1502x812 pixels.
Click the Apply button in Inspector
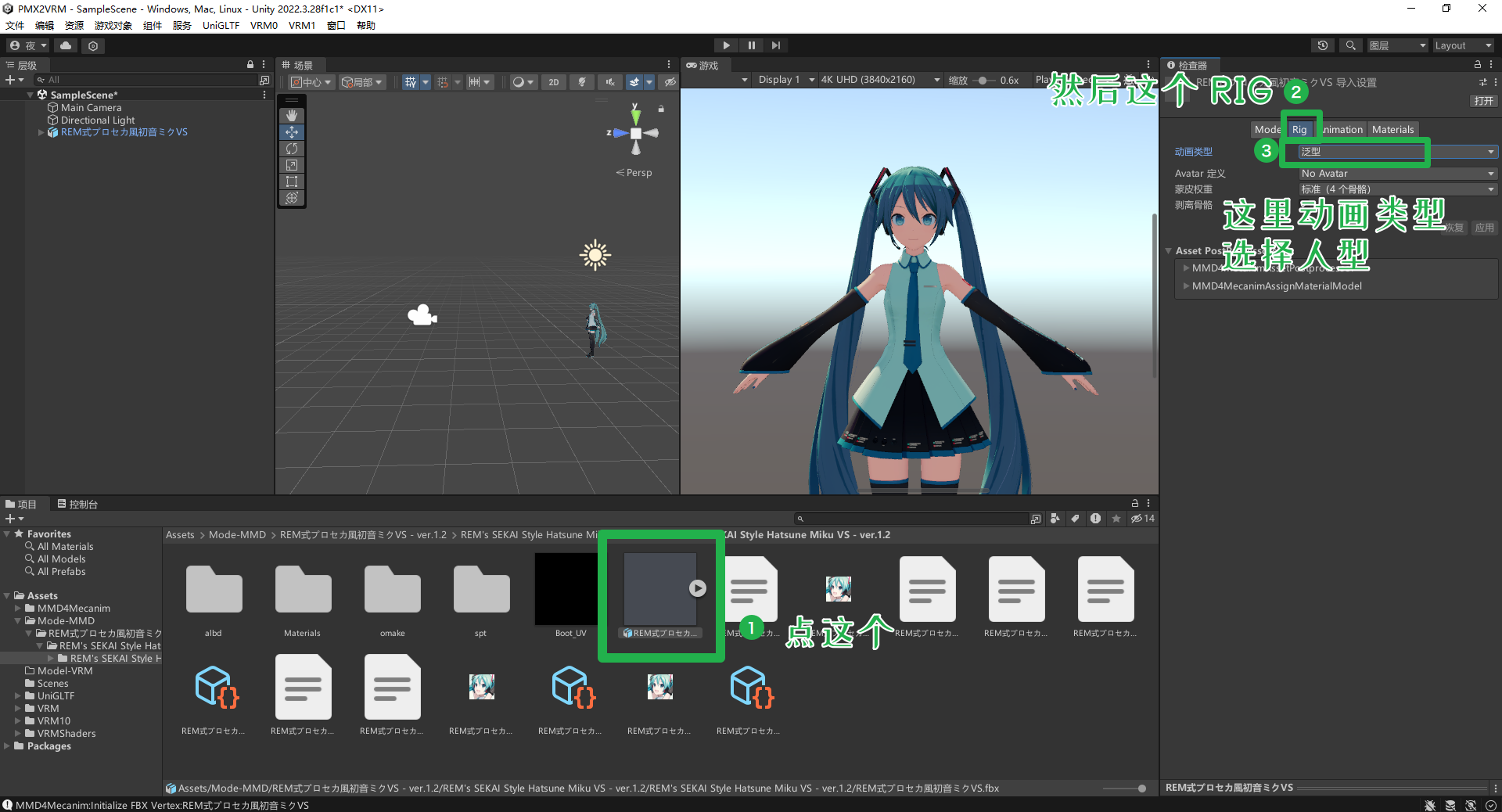coord(1484,228)
